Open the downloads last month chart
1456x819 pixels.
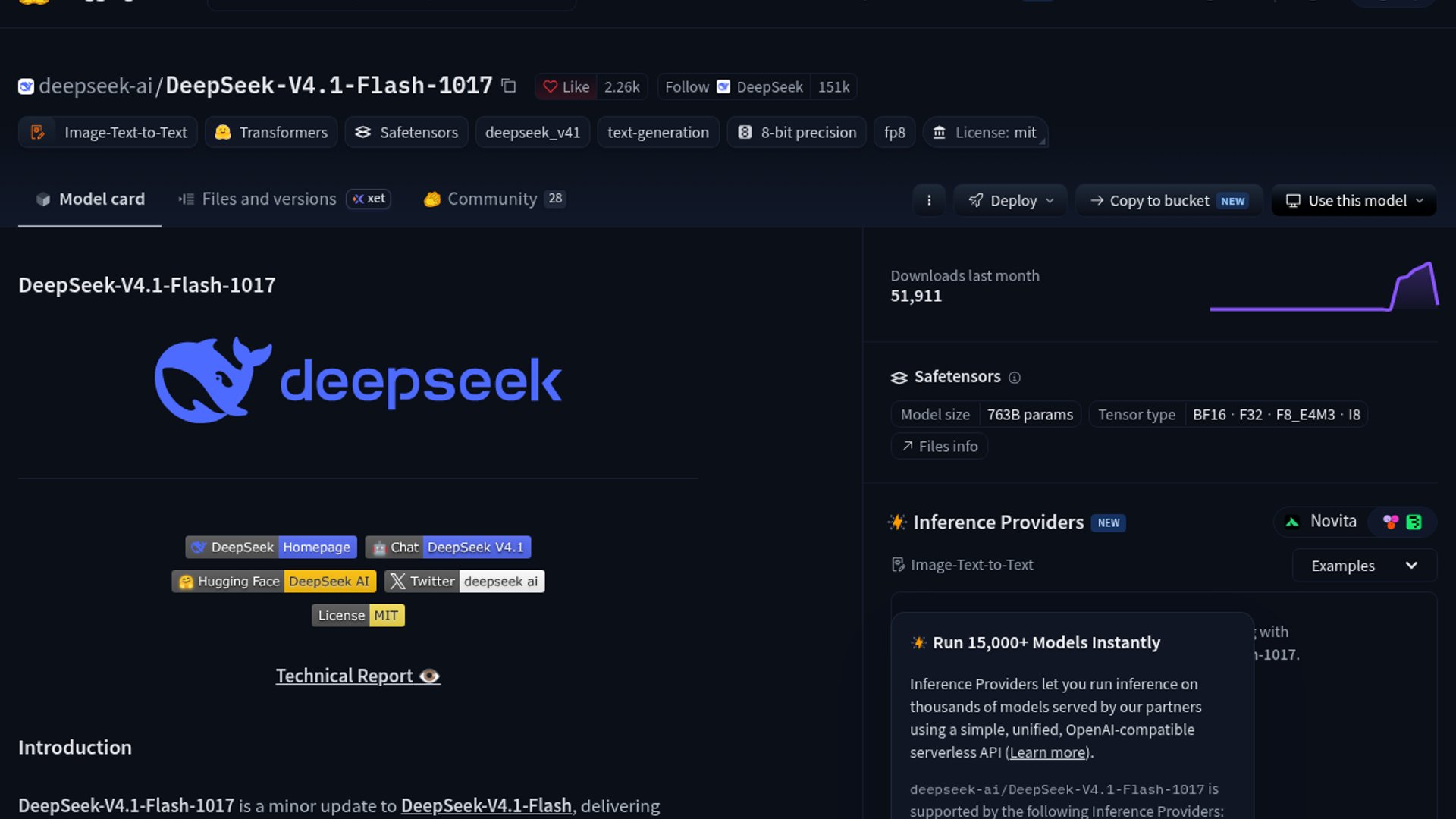1324,287
